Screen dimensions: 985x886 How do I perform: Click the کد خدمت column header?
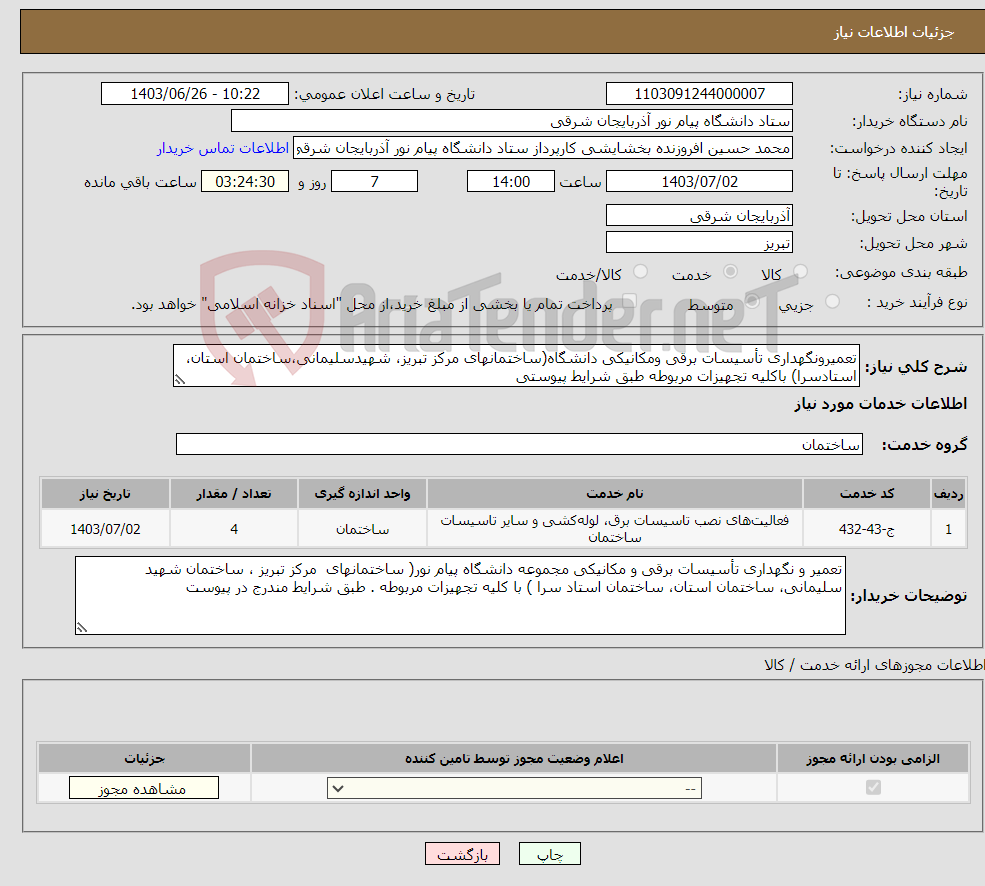click(866, 494)
